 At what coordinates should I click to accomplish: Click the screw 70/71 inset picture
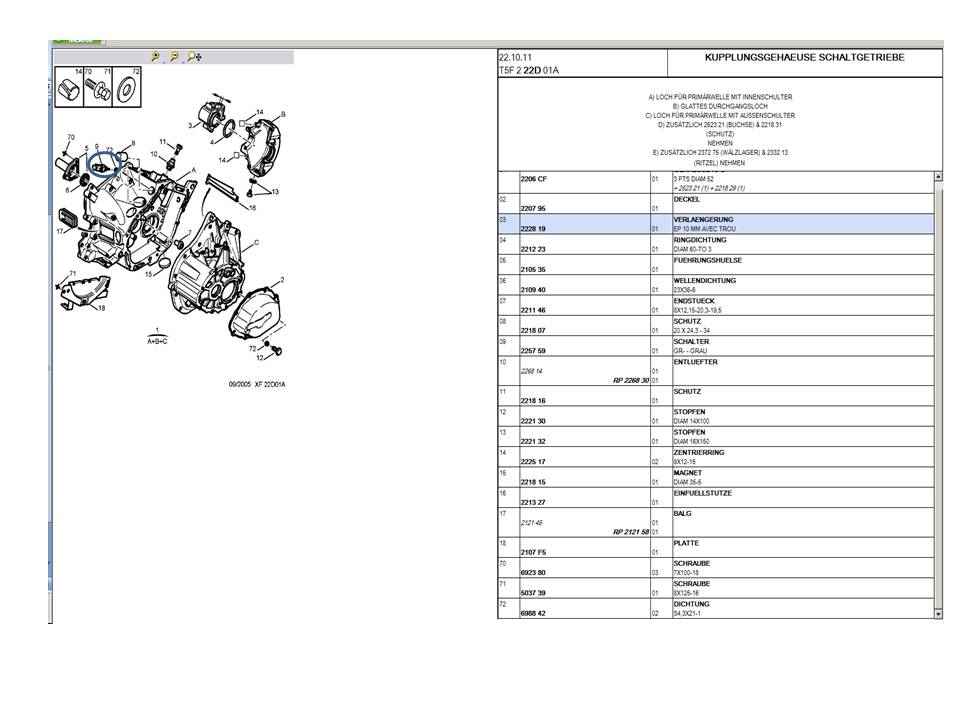coord(98,90)
